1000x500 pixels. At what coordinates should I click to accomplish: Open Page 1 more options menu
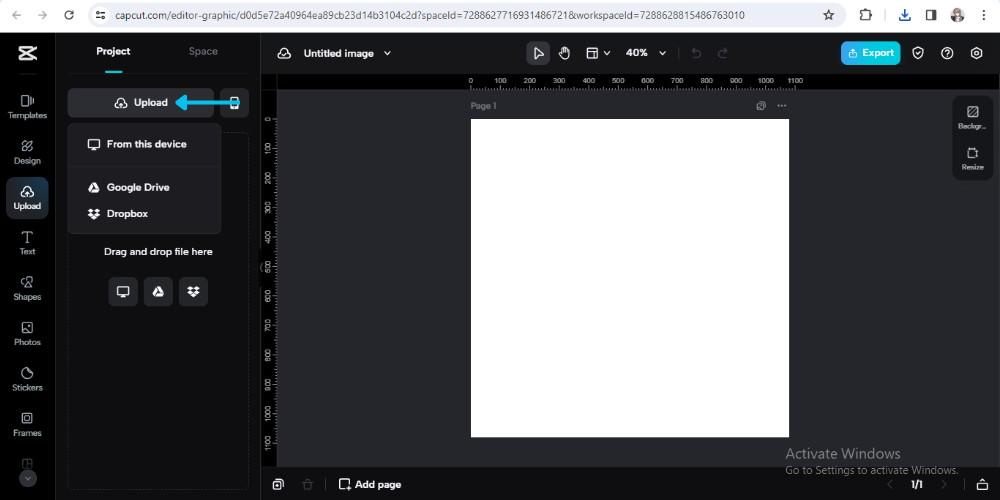click(x=782, y=106)
